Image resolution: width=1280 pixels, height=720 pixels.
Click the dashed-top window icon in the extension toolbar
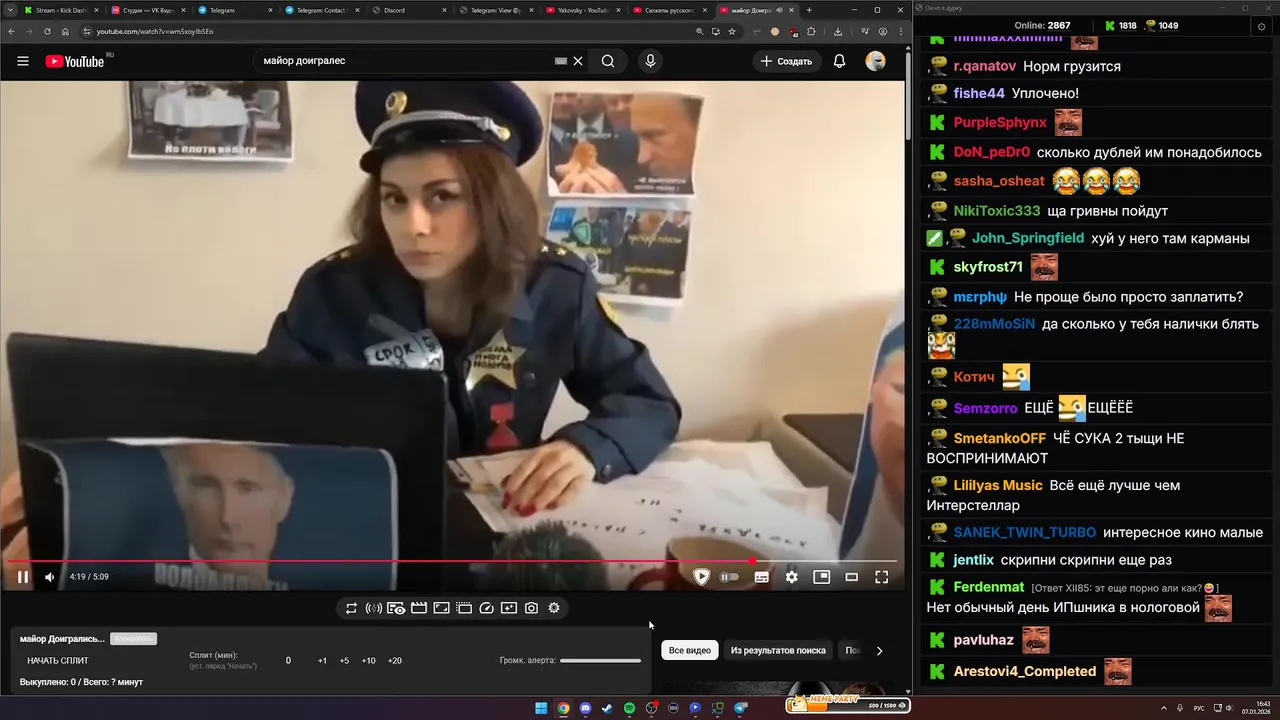(464, 608)
